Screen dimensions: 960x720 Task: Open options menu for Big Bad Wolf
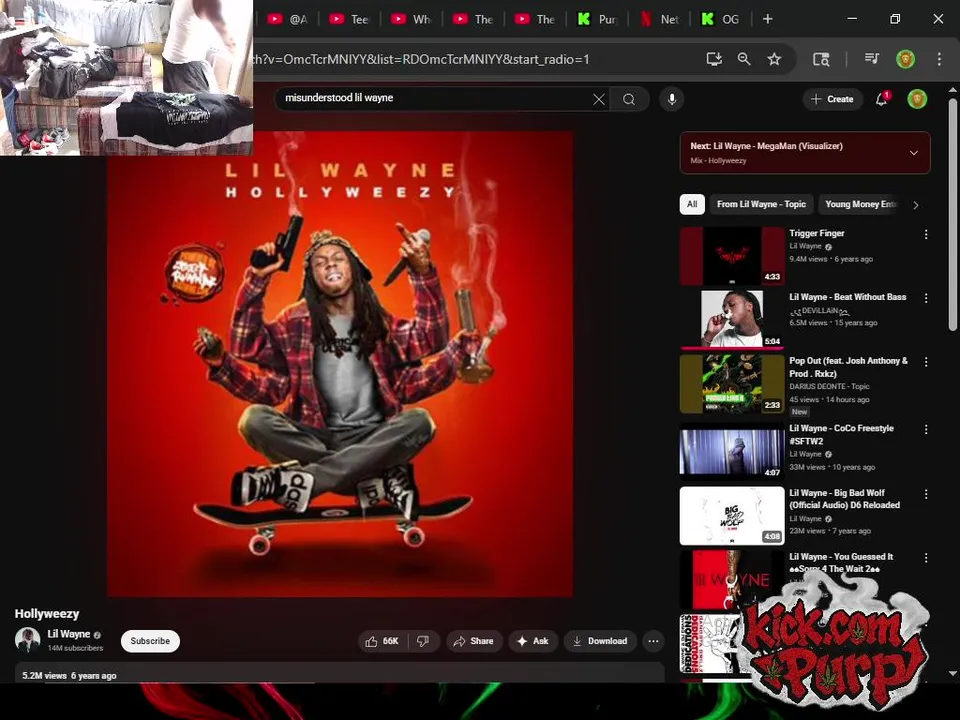(x=926, y=494)
